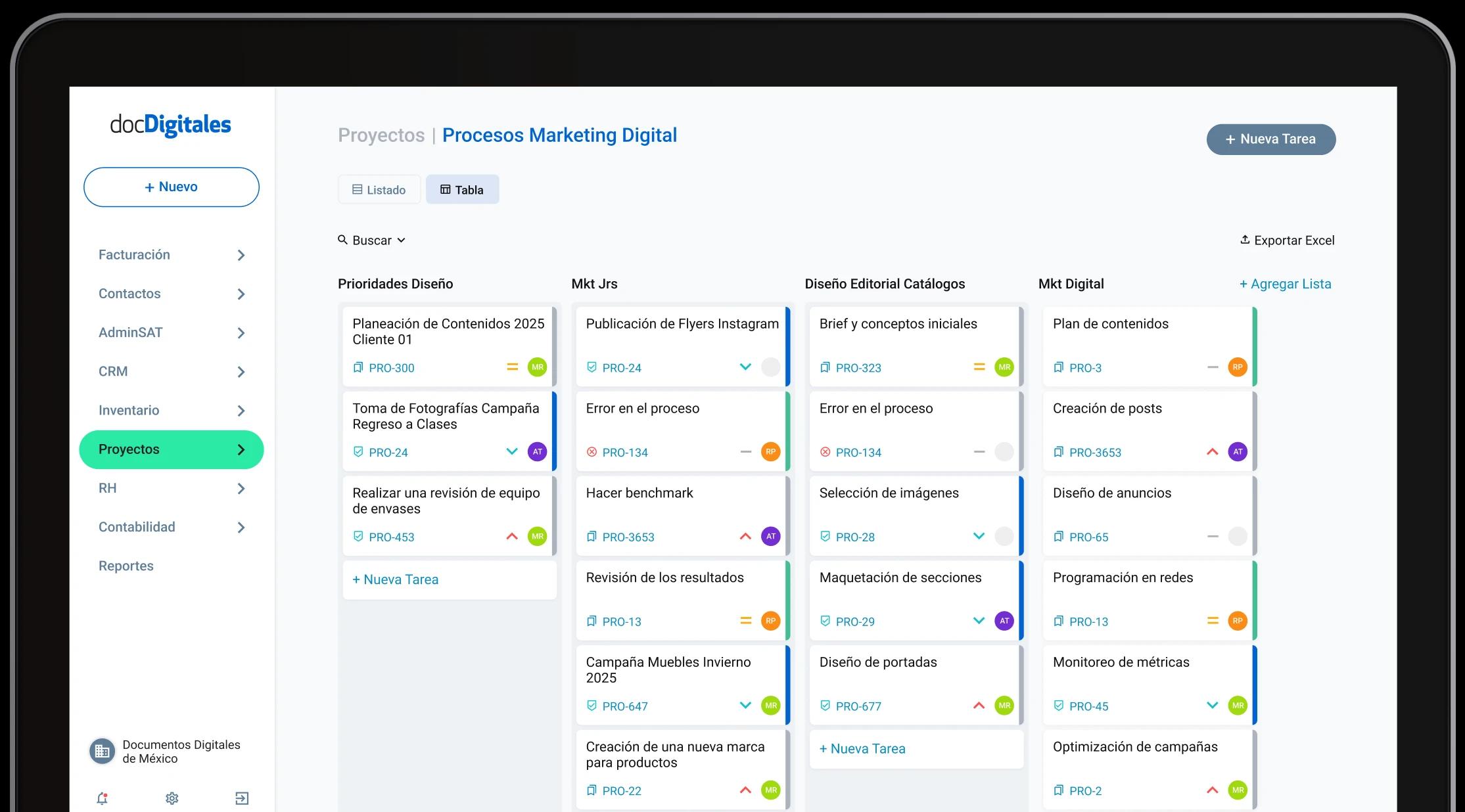Click the Agregar Lista link
Screen dimensions: 1465x812
[1285, 284]
